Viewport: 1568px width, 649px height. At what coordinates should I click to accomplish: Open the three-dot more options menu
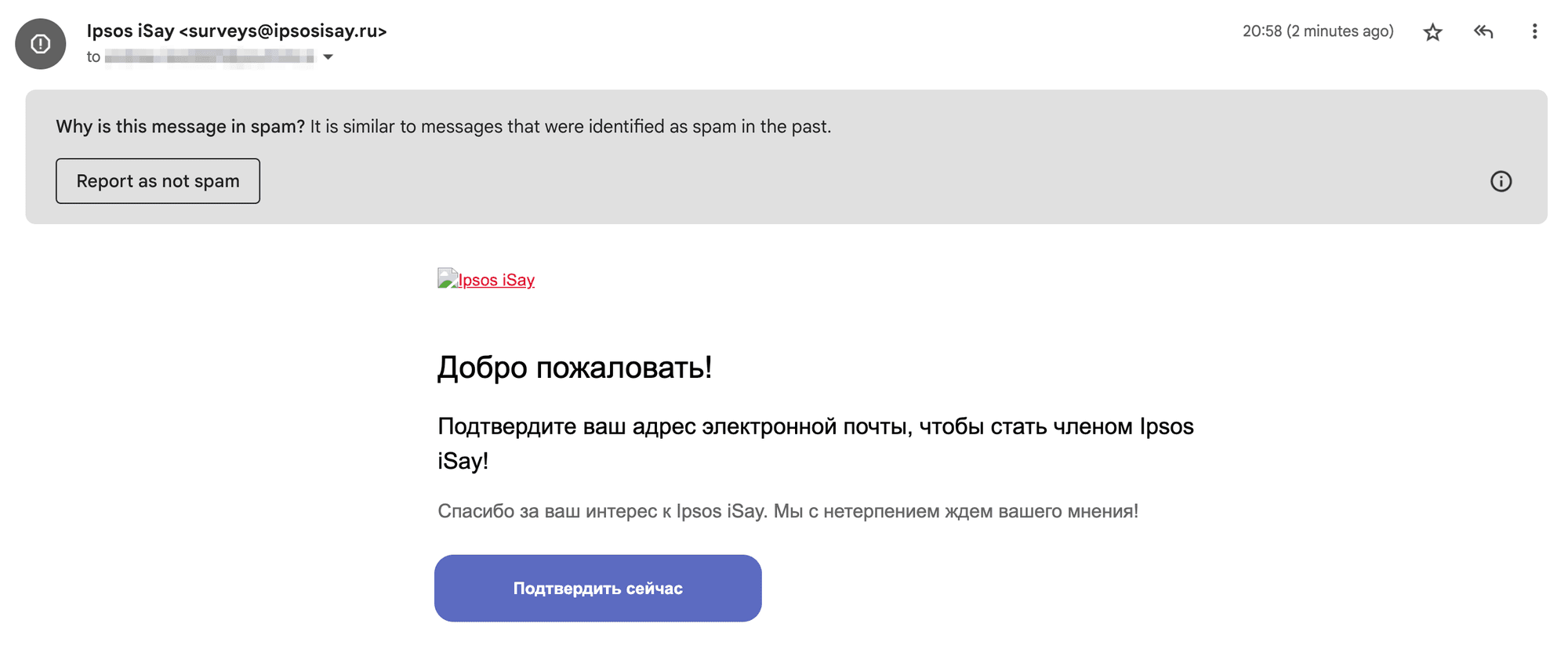(1534, 32)
